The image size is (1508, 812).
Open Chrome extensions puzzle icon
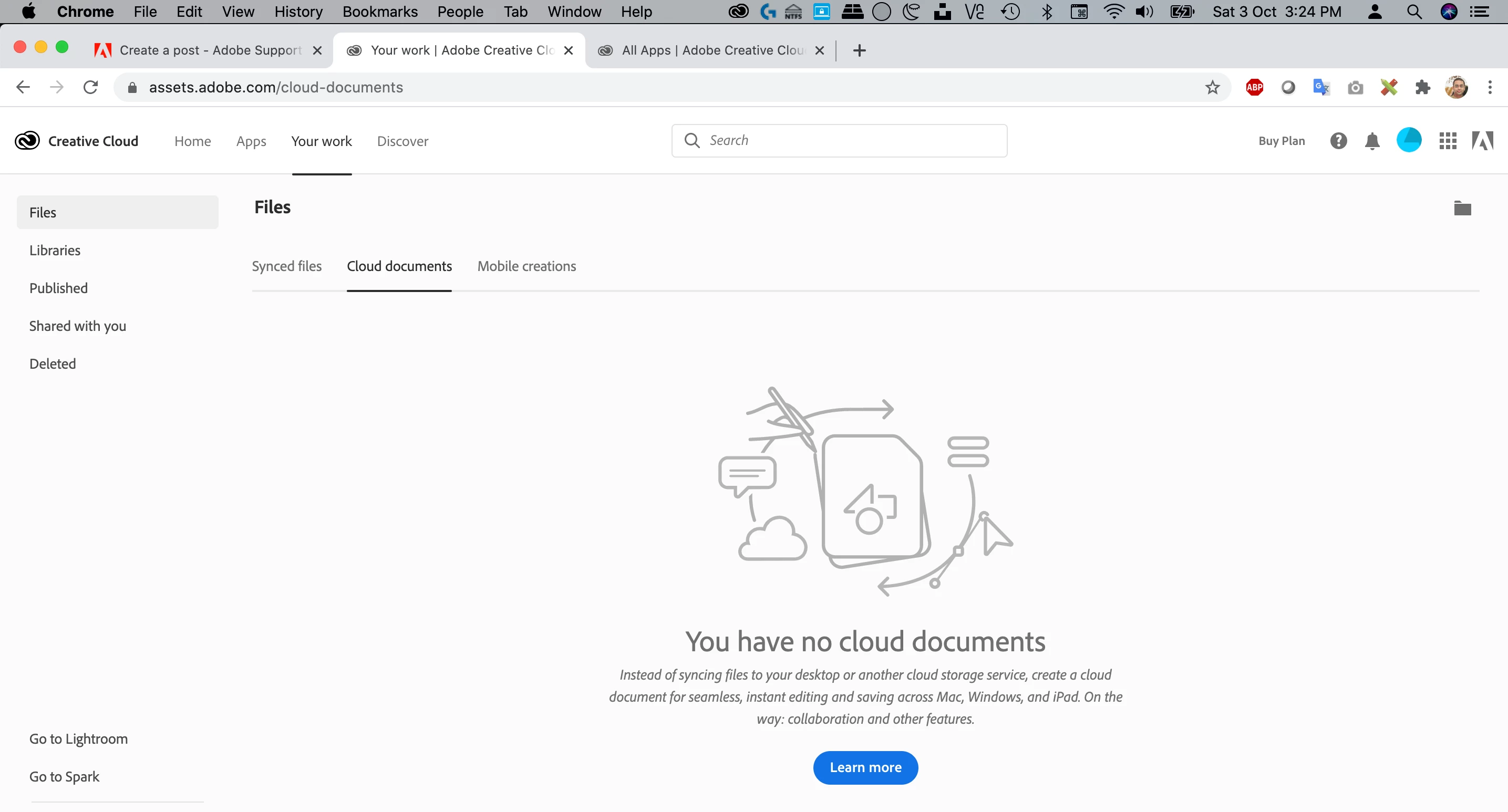coord(1422,88)
